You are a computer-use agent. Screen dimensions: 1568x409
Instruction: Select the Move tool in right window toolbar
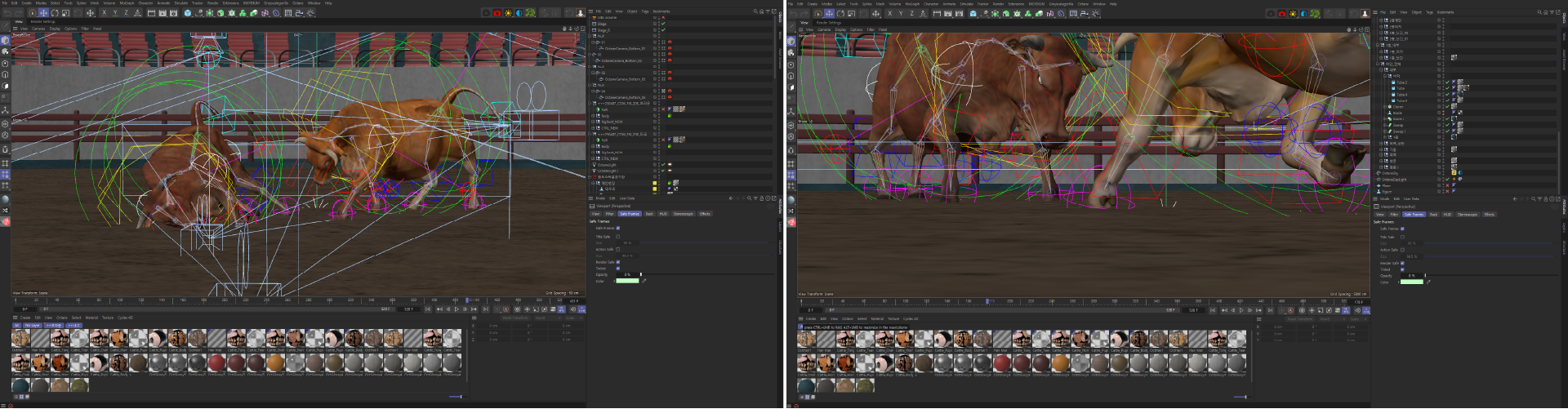(x=829, y=13)
